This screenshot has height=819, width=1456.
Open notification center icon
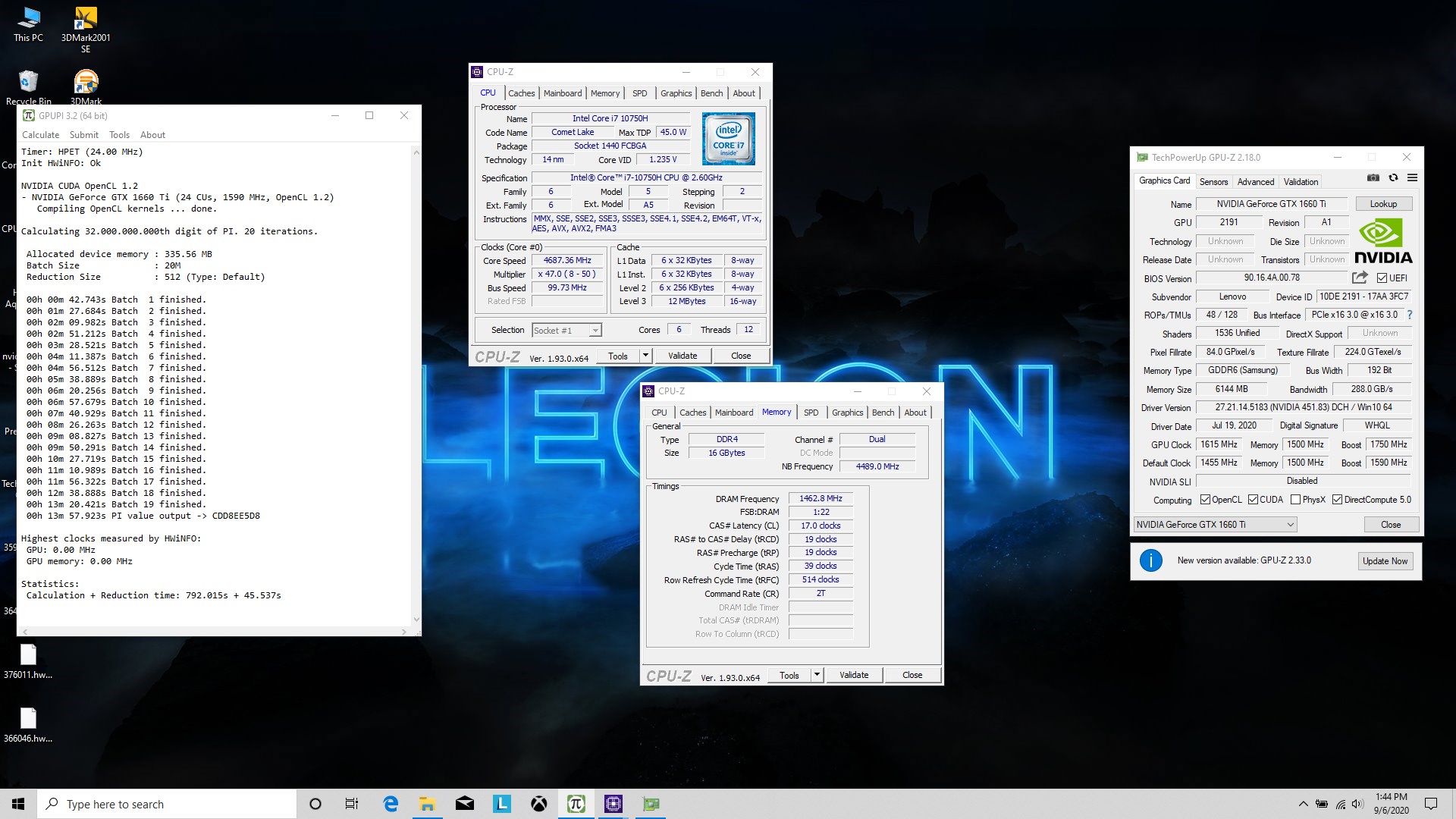click(x=1431, y=804)
